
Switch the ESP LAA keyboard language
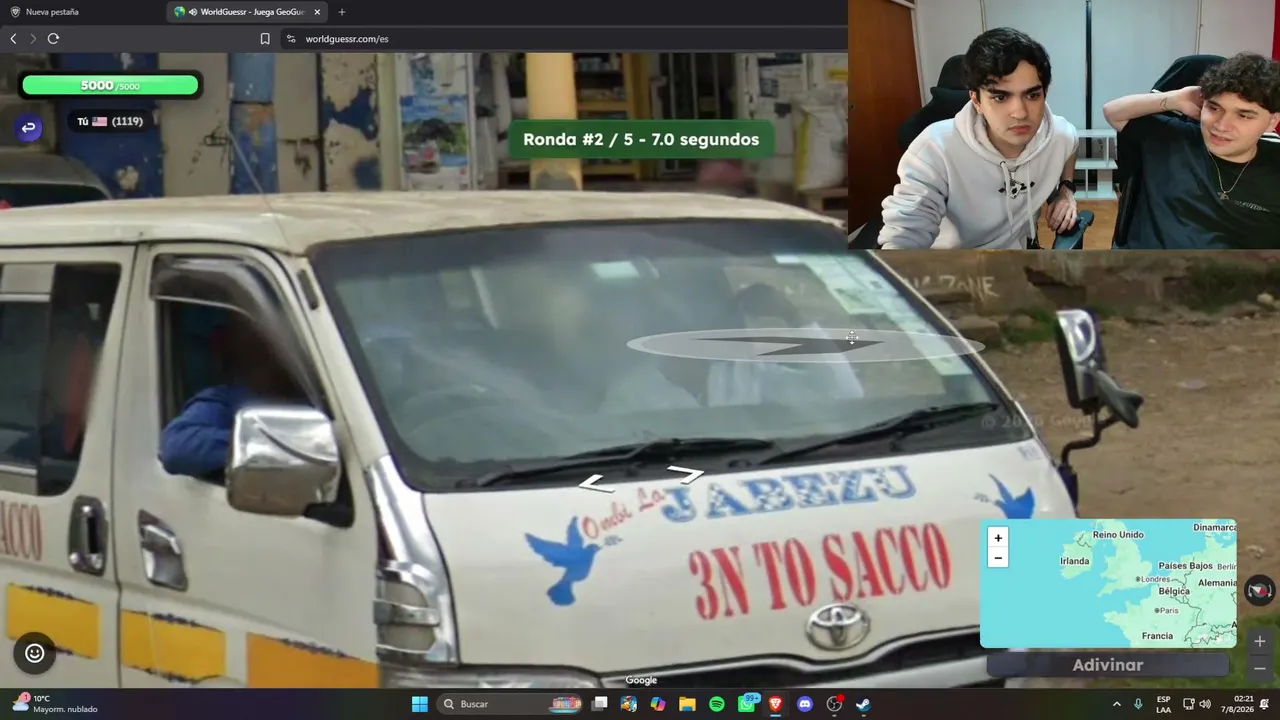tap(1163, 704)
